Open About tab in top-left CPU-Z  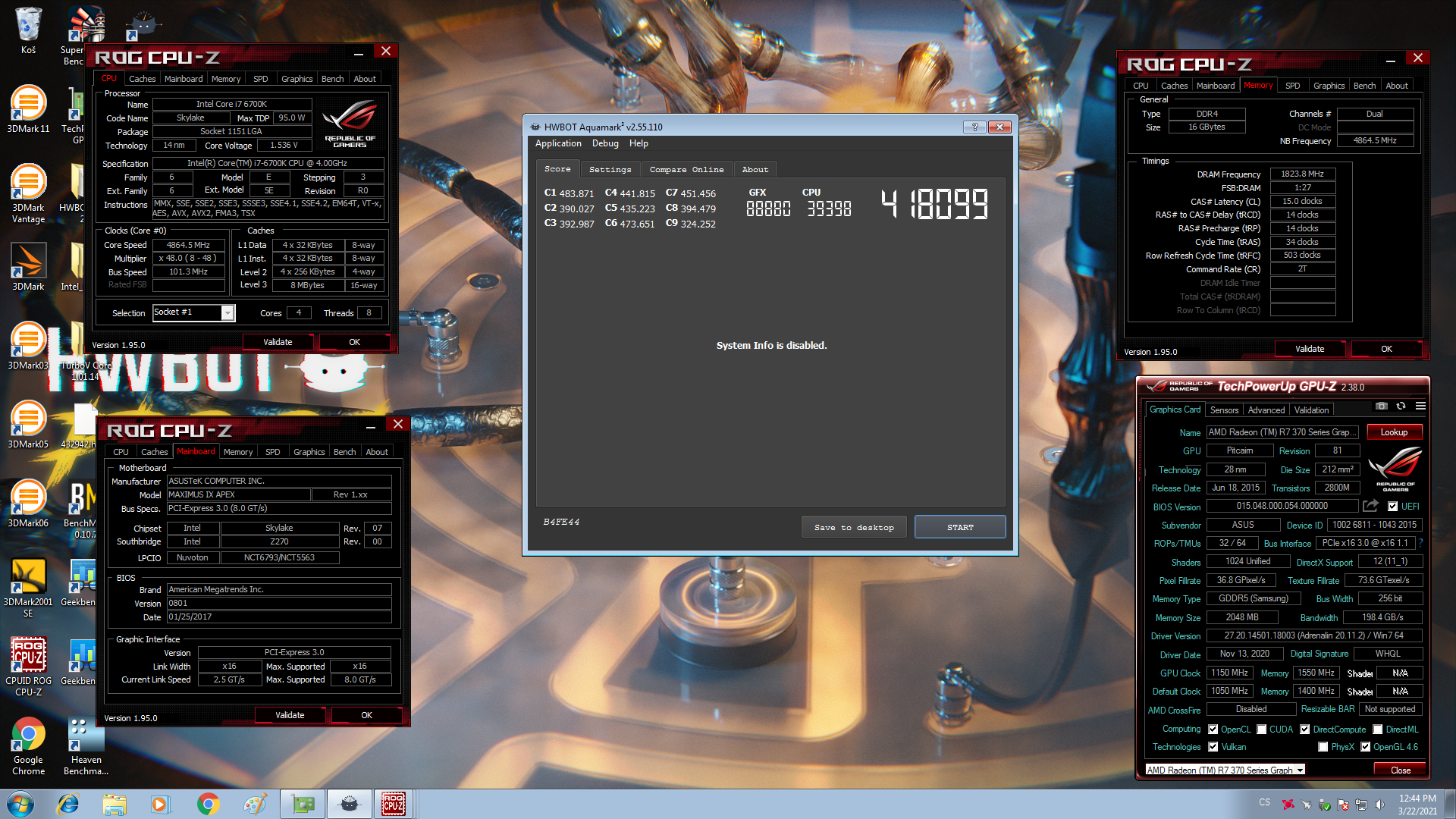pyautogui.click(x=365, y=79)
